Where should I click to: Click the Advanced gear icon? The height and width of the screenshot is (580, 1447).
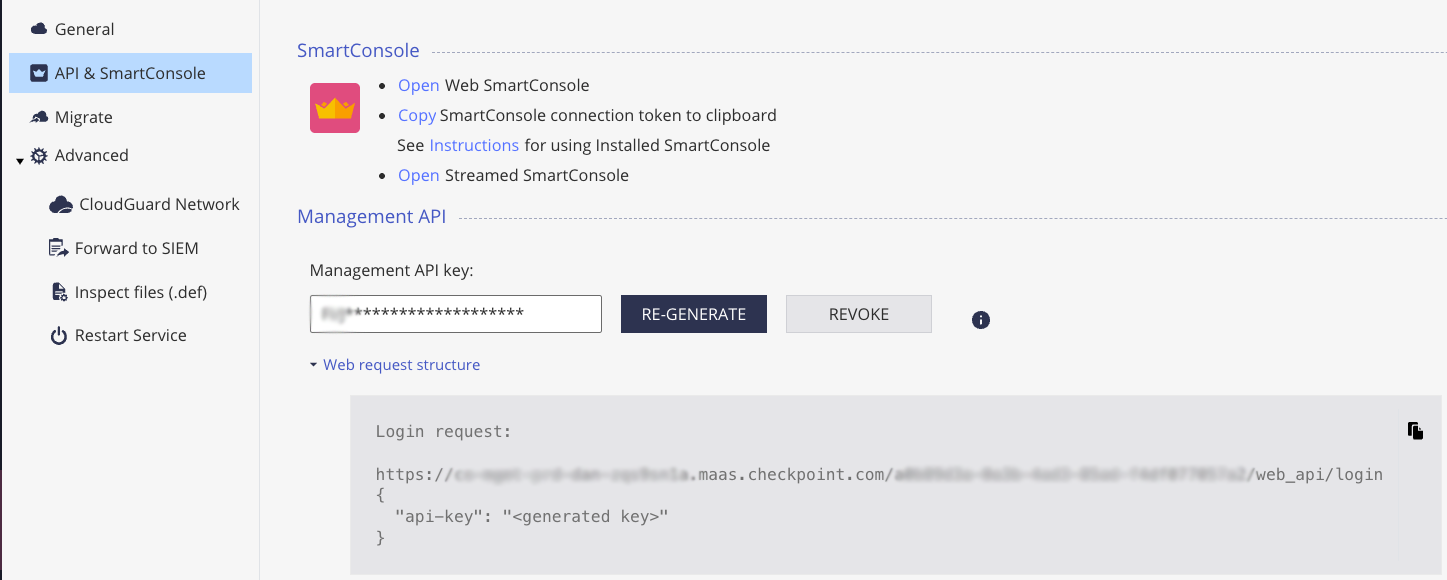tap(39, 155)
